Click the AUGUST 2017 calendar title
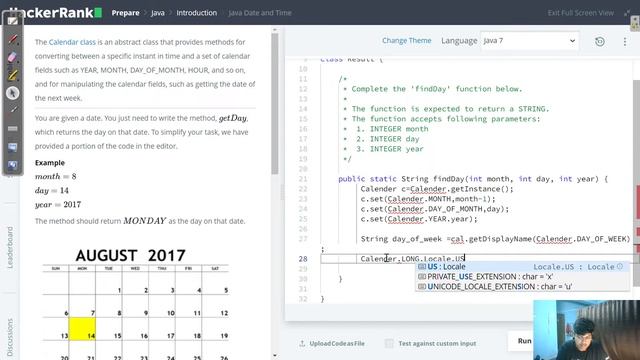The image size is (640, 360). tap(130, 256)
